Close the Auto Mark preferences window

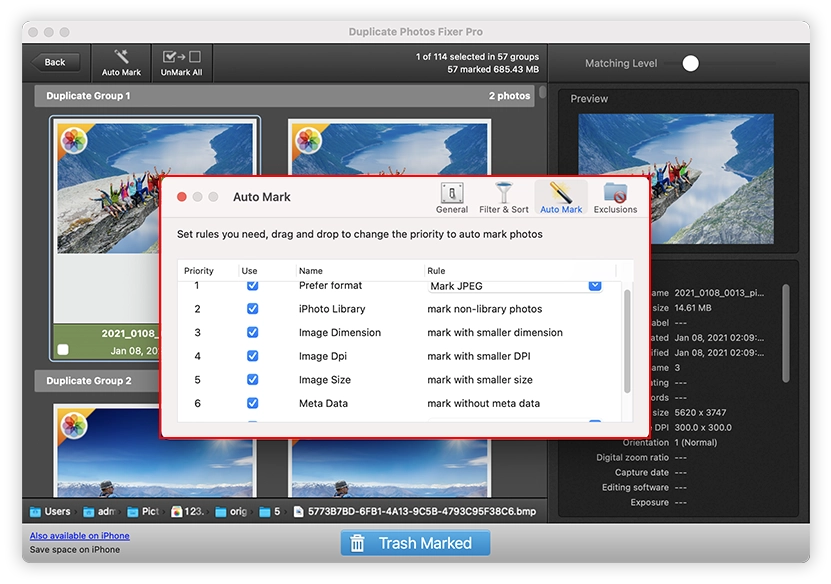[182, 197]
